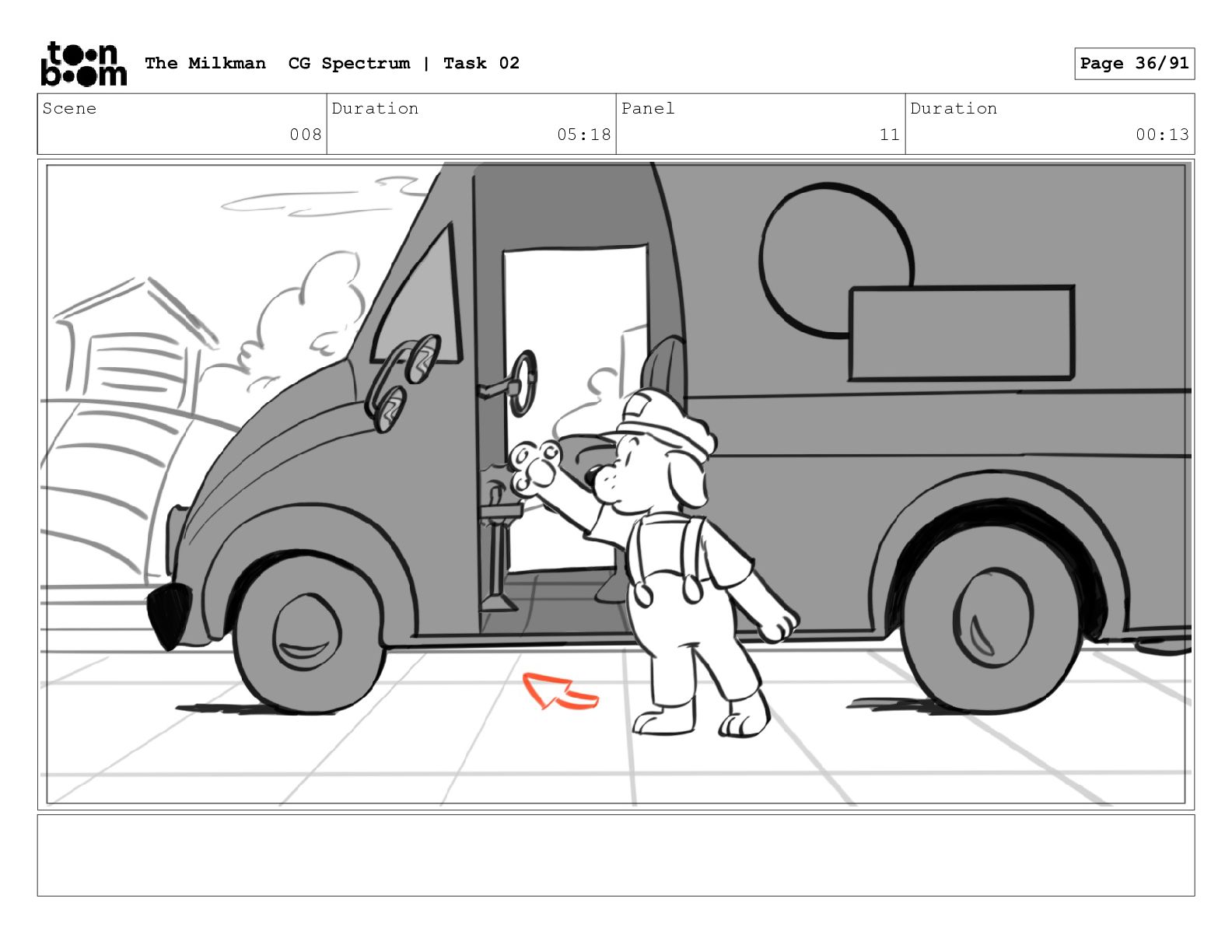This screenshot has width=1232, height=952.
Task: Click the panel duration value '00:13'
Action: coord(1162,135)
